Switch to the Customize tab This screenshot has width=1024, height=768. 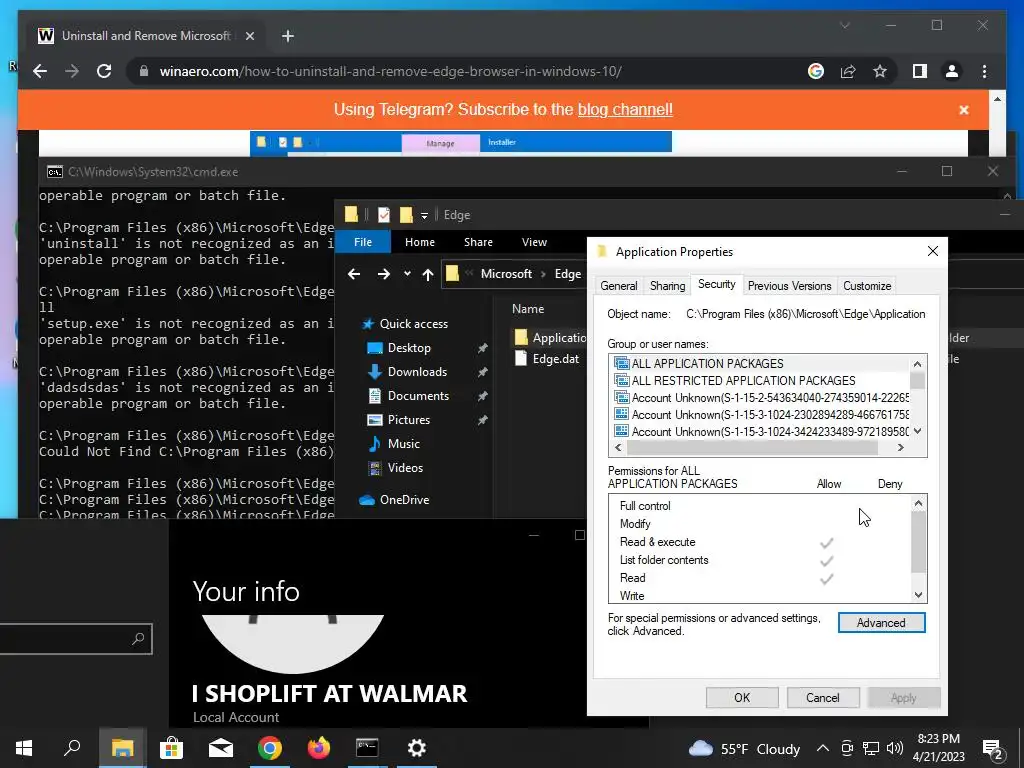point(867,286)
